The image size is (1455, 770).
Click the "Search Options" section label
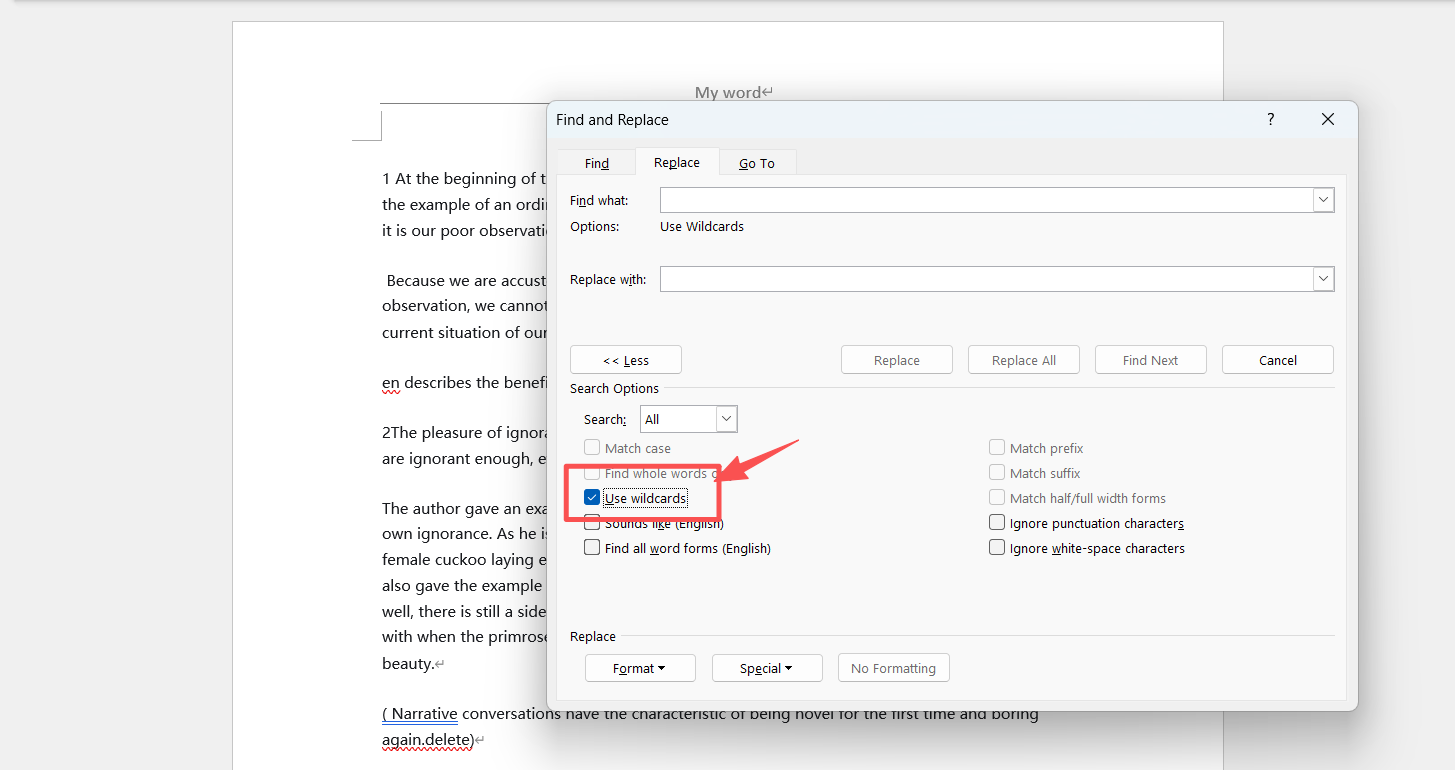click(614, 388)
